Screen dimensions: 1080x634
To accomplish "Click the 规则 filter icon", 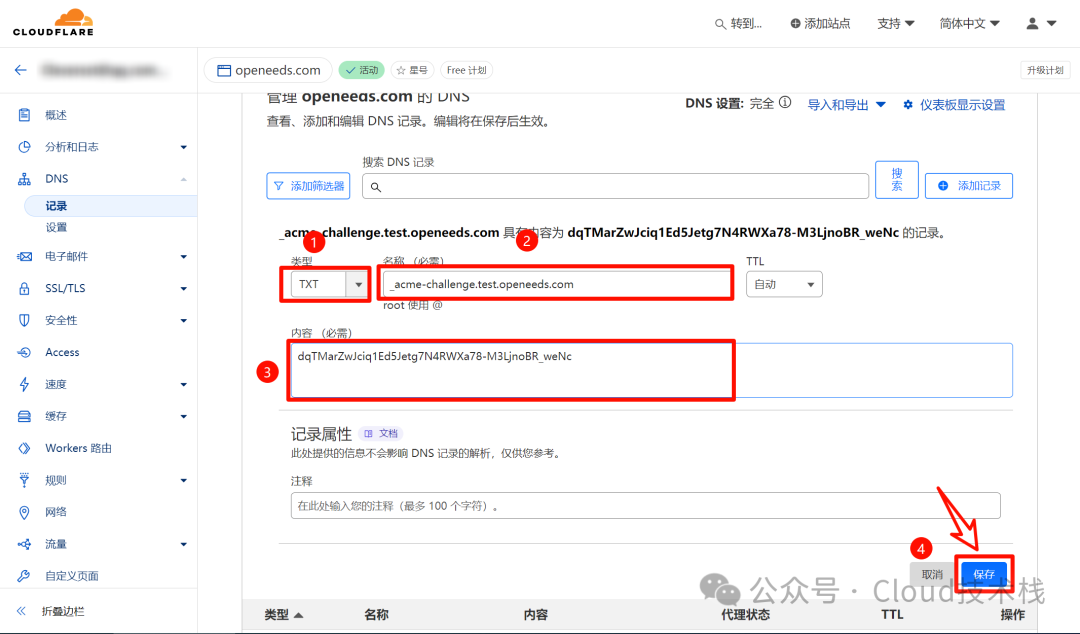I will 24,480.
